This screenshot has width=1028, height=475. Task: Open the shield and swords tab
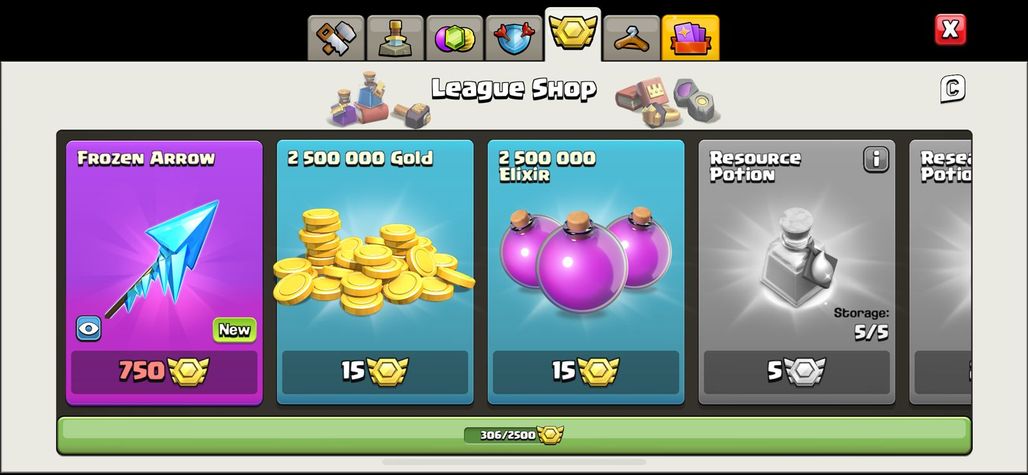pos(514,38)
